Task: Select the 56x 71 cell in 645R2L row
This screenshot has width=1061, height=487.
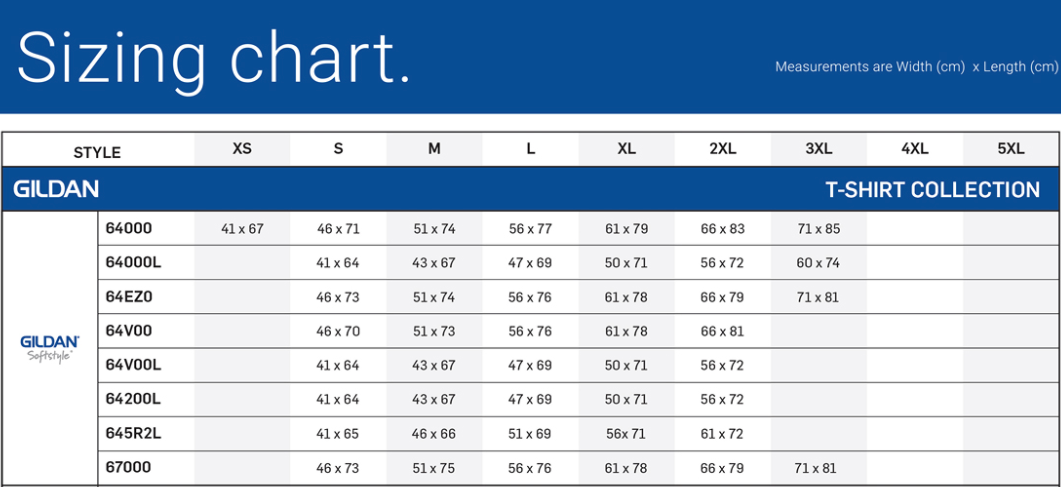Action: pos(625,433)
